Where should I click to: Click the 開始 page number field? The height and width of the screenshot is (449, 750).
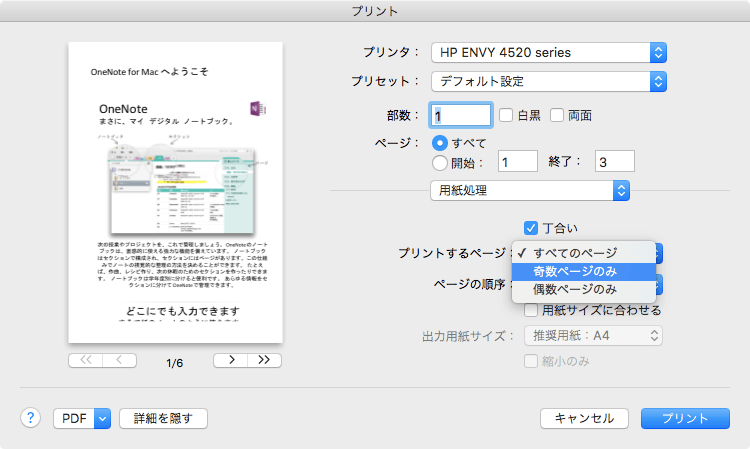[x=518, y=161]
